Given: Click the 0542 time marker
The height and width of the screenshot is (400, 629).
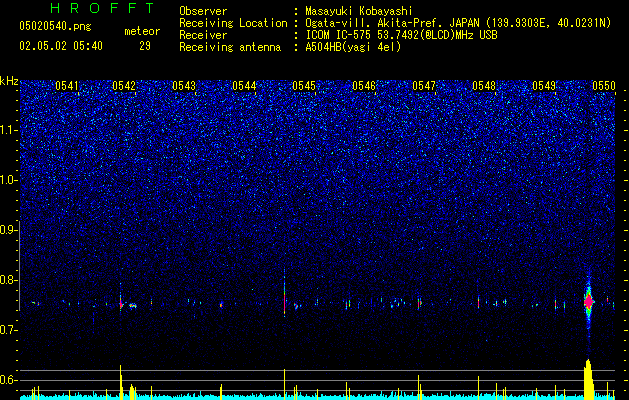Looking at the screenshot, I should pos(124,86).
